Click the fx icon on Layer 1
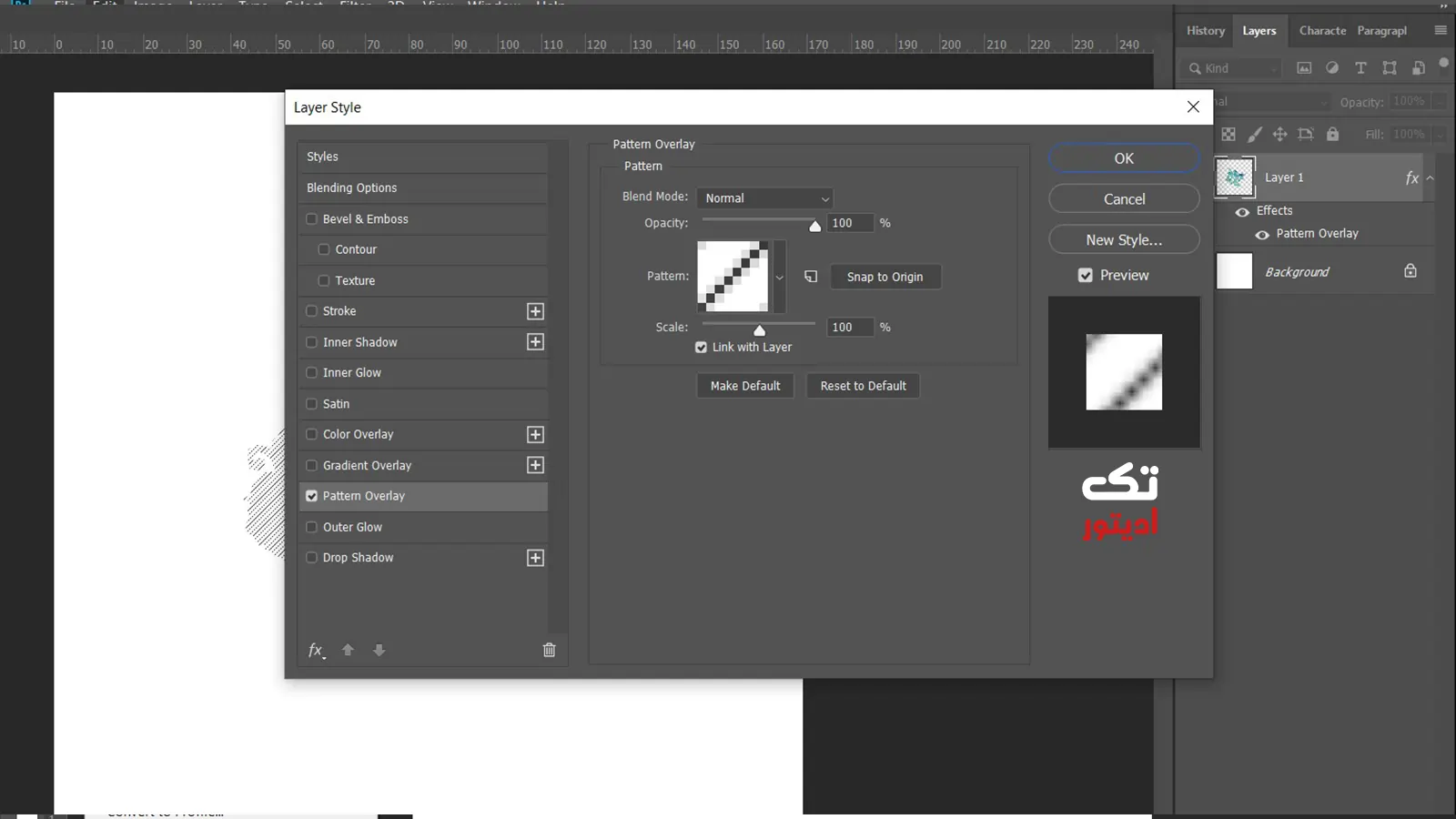 tap(1411, 178)
